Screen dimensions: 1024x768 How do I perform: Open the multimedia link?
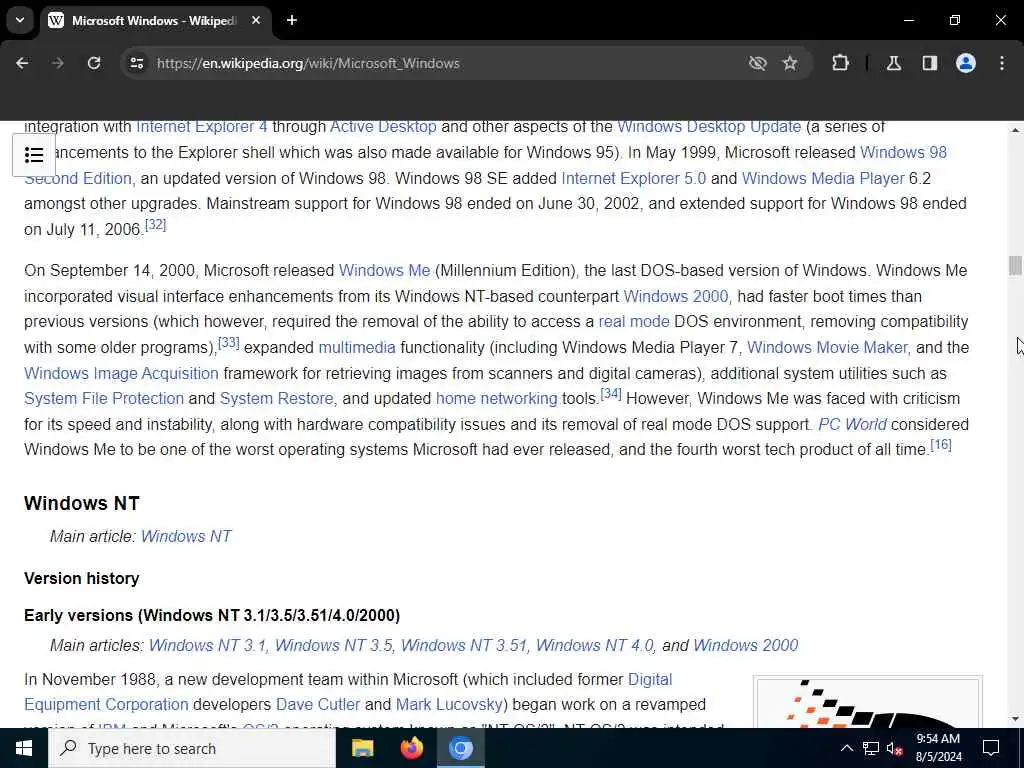coord(357,347)
